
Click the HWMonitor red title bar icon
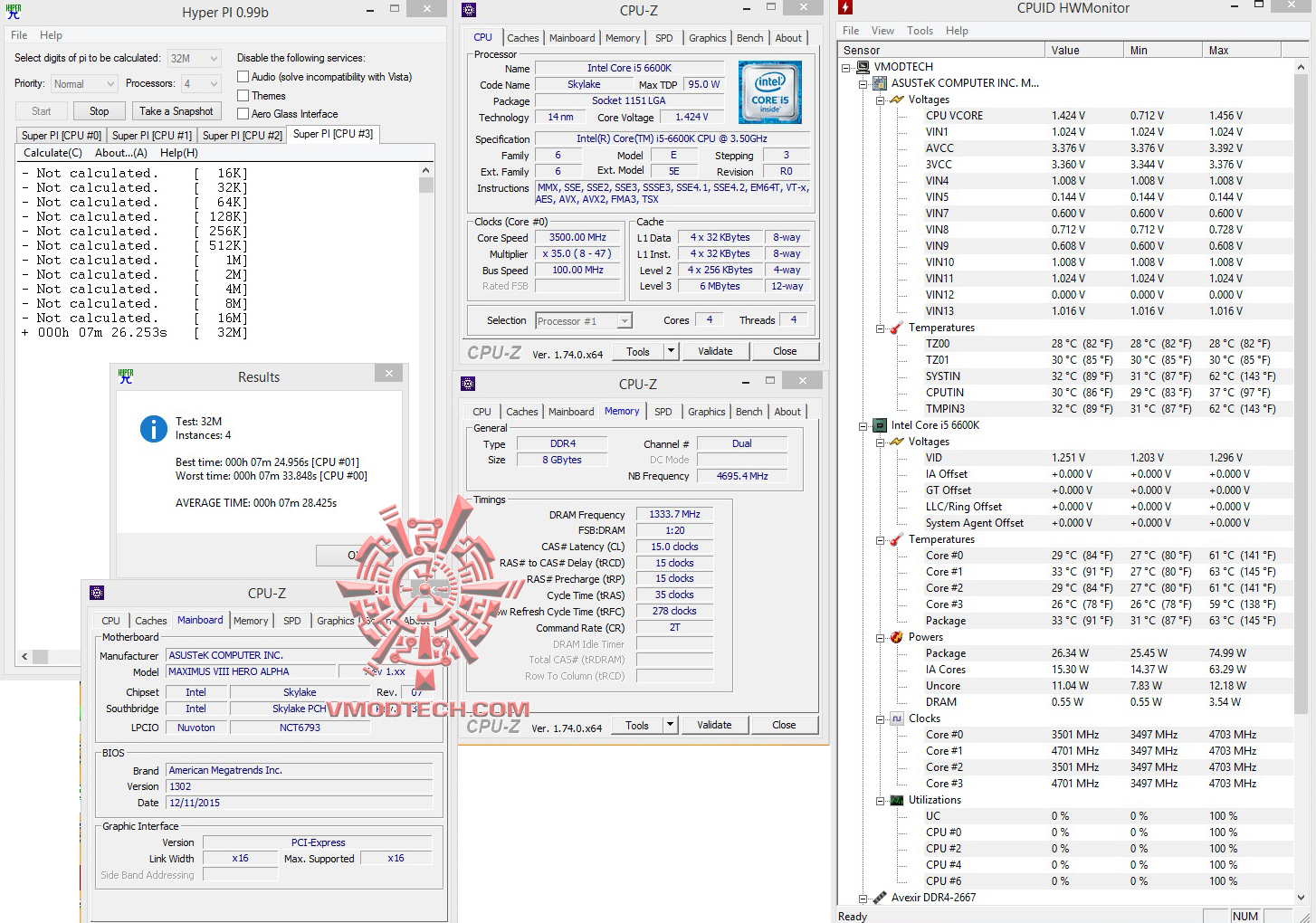click(x=845, y=8)
